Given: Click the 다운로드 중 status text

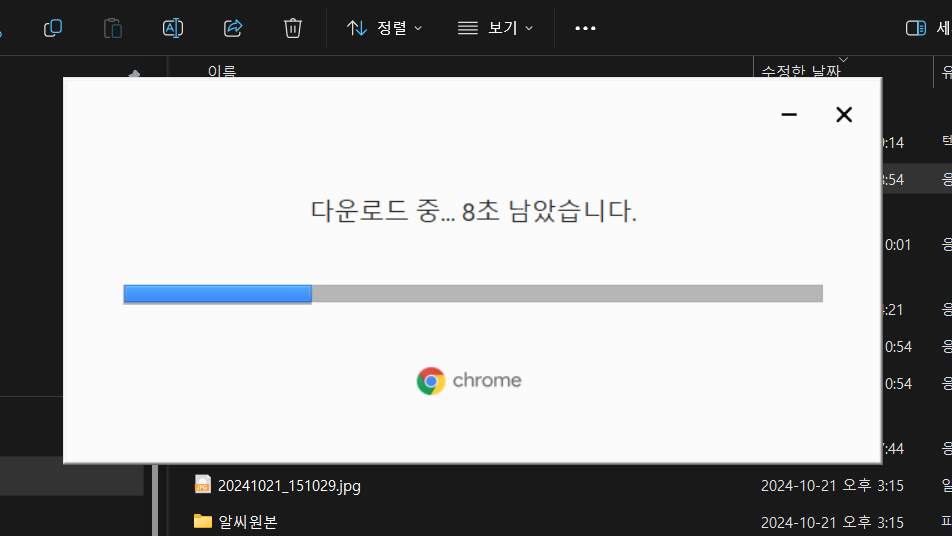Looking at the screenshot, I should [x=474, y=211].
